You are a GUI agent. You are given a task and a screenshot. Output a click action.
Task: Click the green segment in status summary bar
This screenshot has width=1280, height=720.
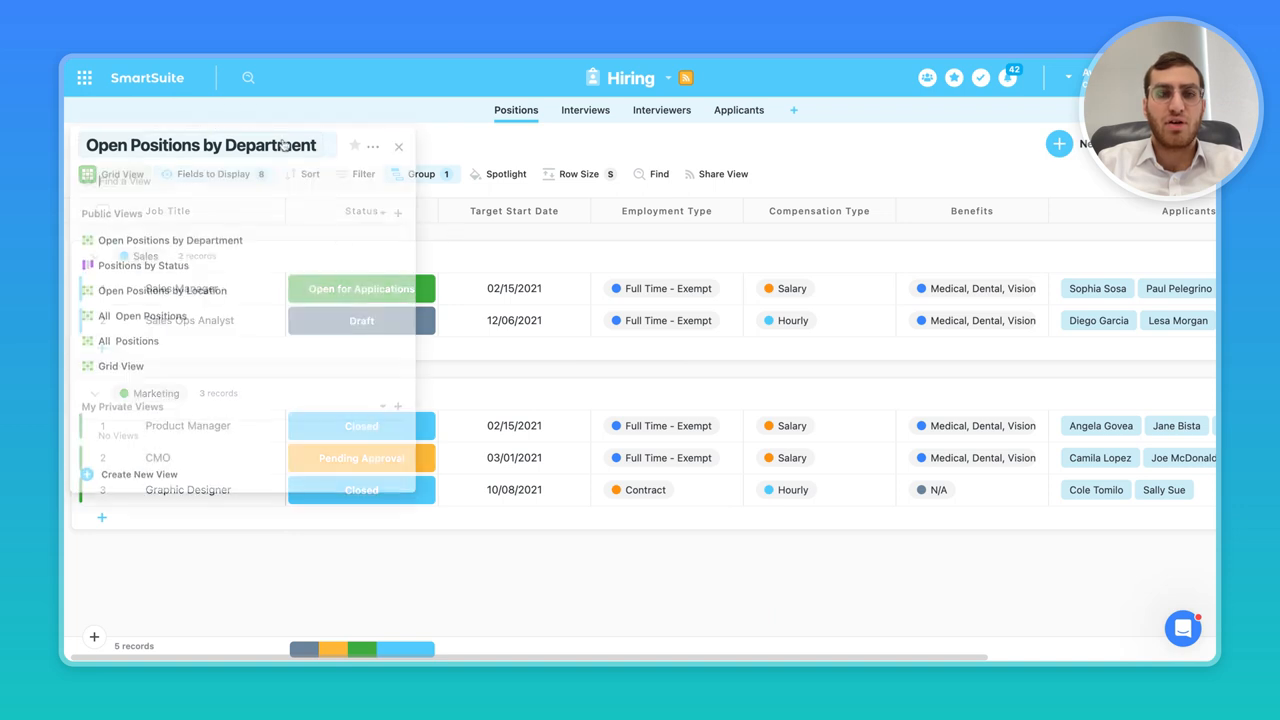(x=361, y=649)
